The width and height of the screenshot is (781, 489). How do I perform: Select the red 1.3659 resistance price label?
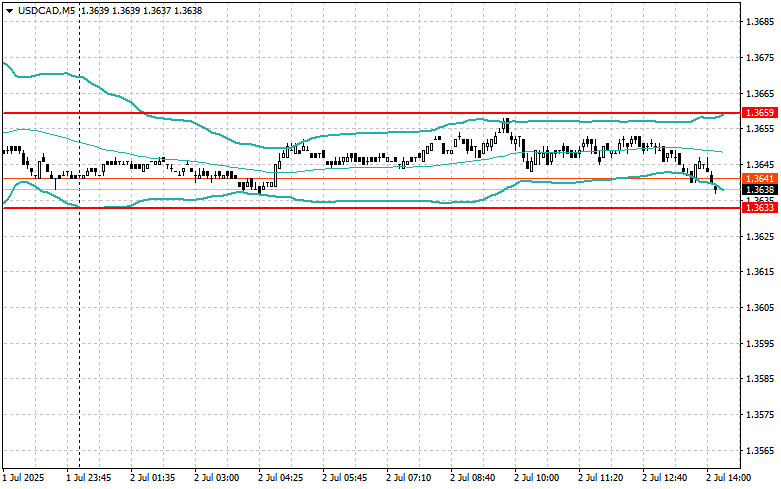[x=760, y=113]
